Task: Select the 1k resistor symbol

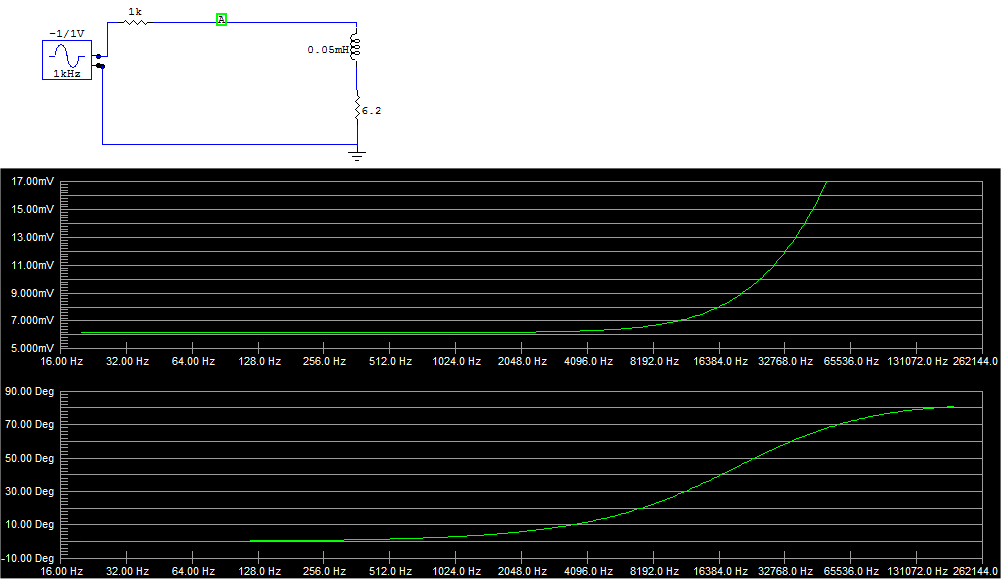Action: point(135,22)
